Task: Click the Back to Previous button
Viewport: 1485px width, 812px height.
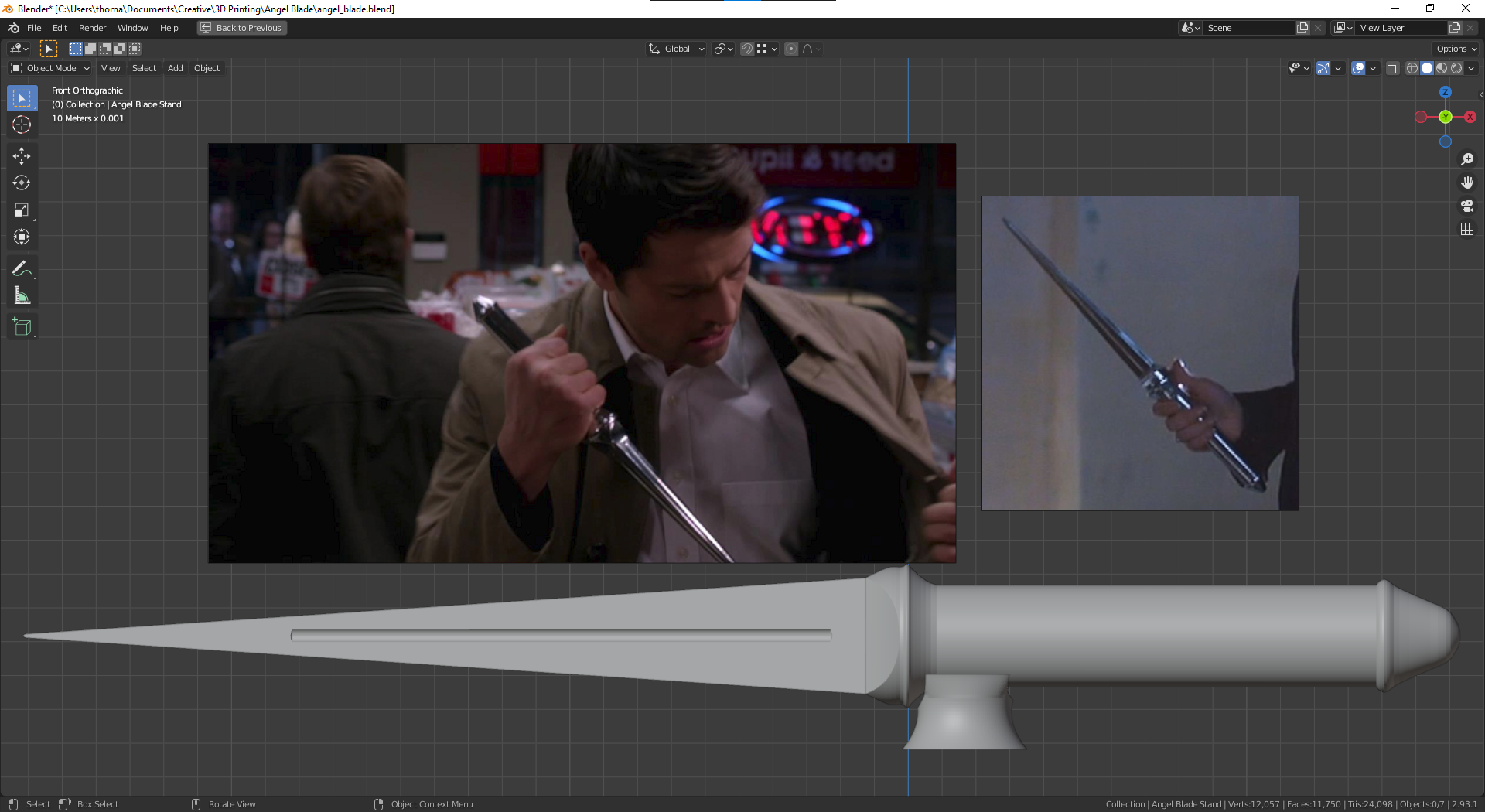Action: click(242, 28)
